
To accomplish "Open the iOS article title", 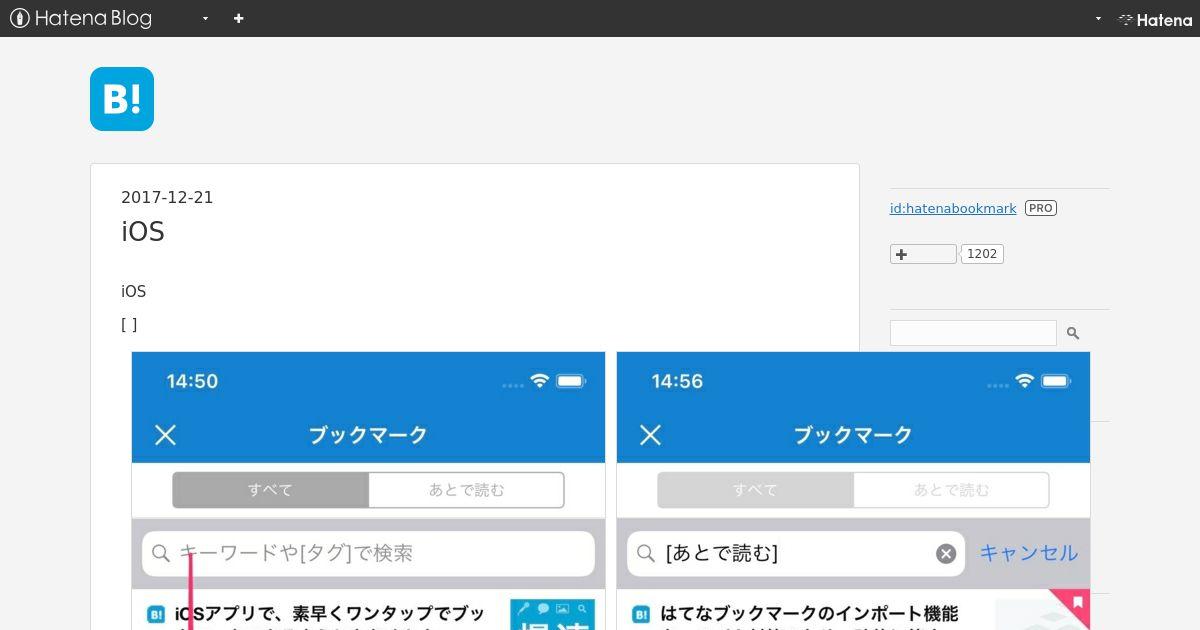I will (143, 232).
